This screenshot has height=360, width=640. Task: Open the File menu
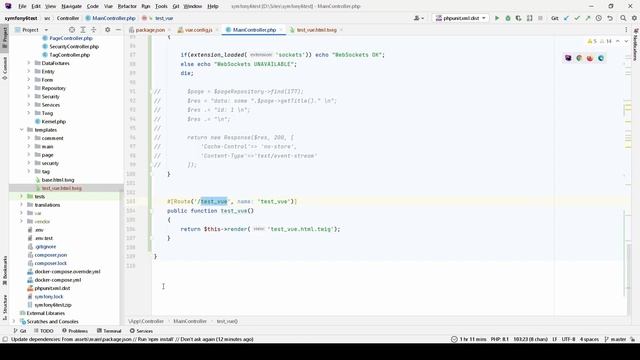pyautogui.click(x=22, y=6)
